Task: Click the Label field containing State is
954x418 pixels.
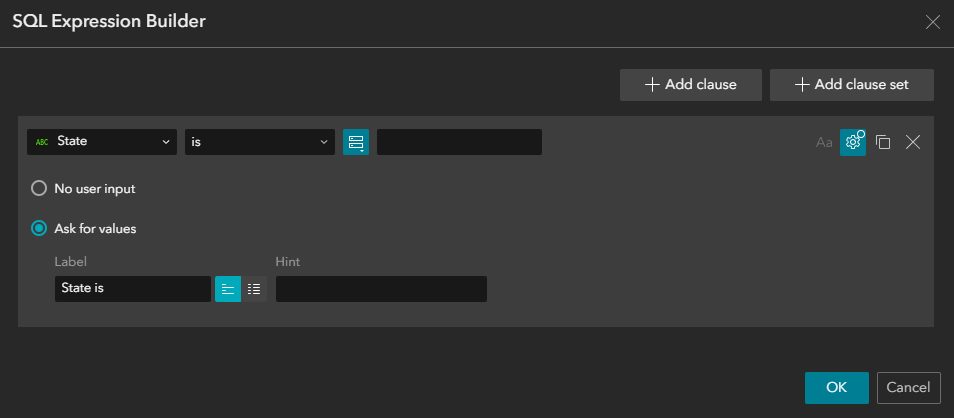Action: [133, 289]
